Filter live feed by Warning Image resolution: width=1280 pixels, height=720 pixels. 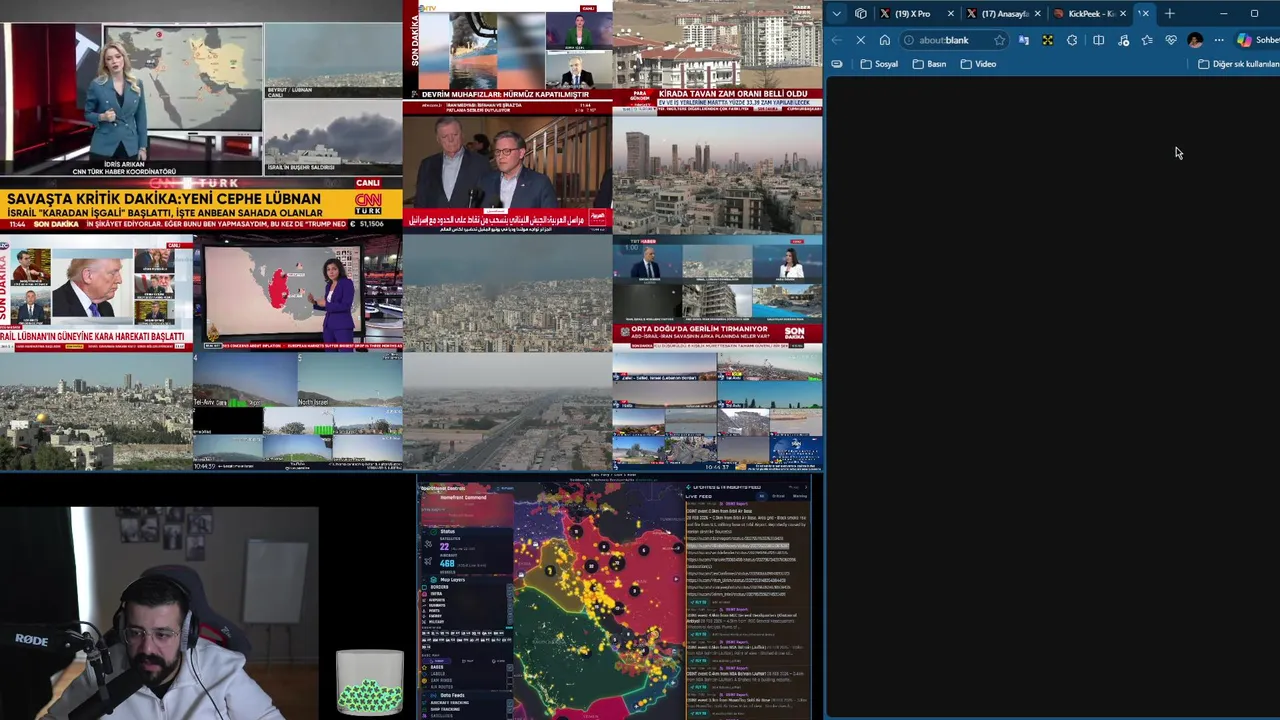[x=799, y=496]
